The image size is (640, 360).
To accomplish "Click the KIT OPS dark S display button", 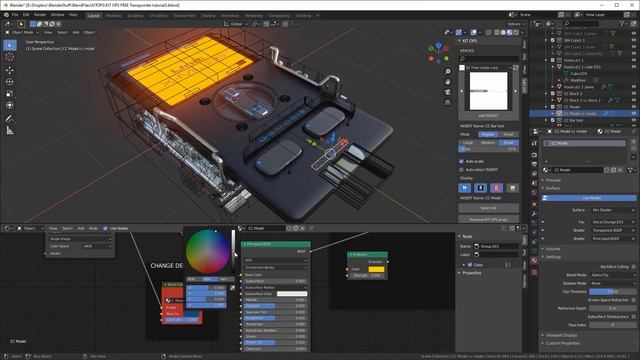I will [x=480, y=188].
